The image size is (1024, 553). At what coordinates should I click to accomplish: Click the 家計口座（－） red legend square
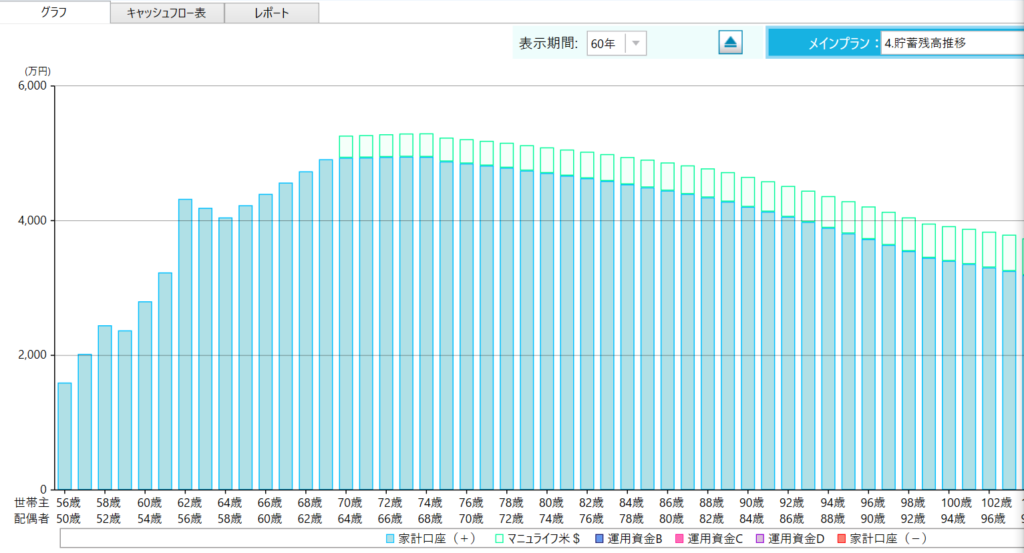[x=840, y=539]
